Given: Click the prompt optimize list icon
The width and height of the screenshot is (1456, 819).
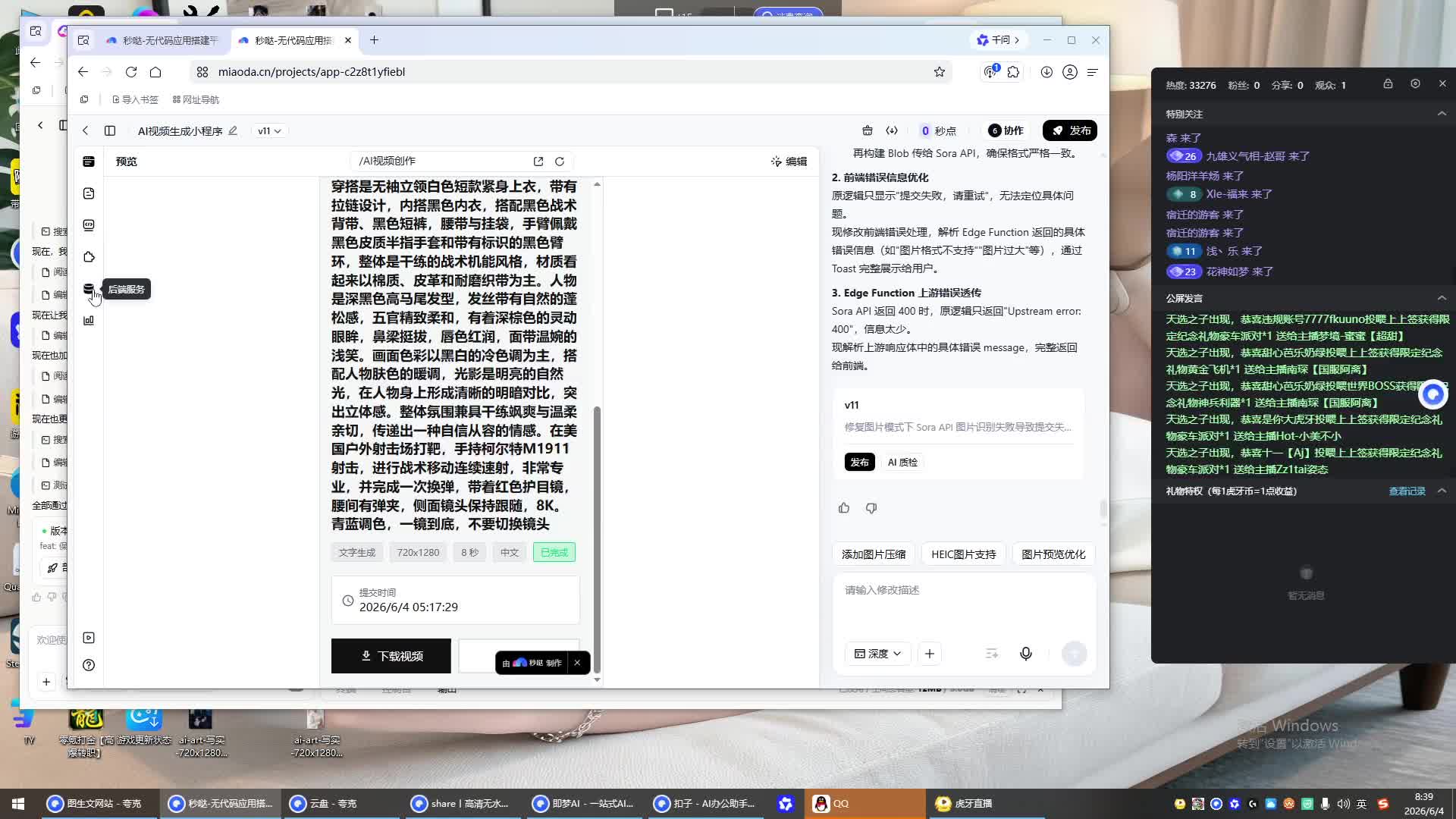Looking at the screenshot, I should 992,654.
